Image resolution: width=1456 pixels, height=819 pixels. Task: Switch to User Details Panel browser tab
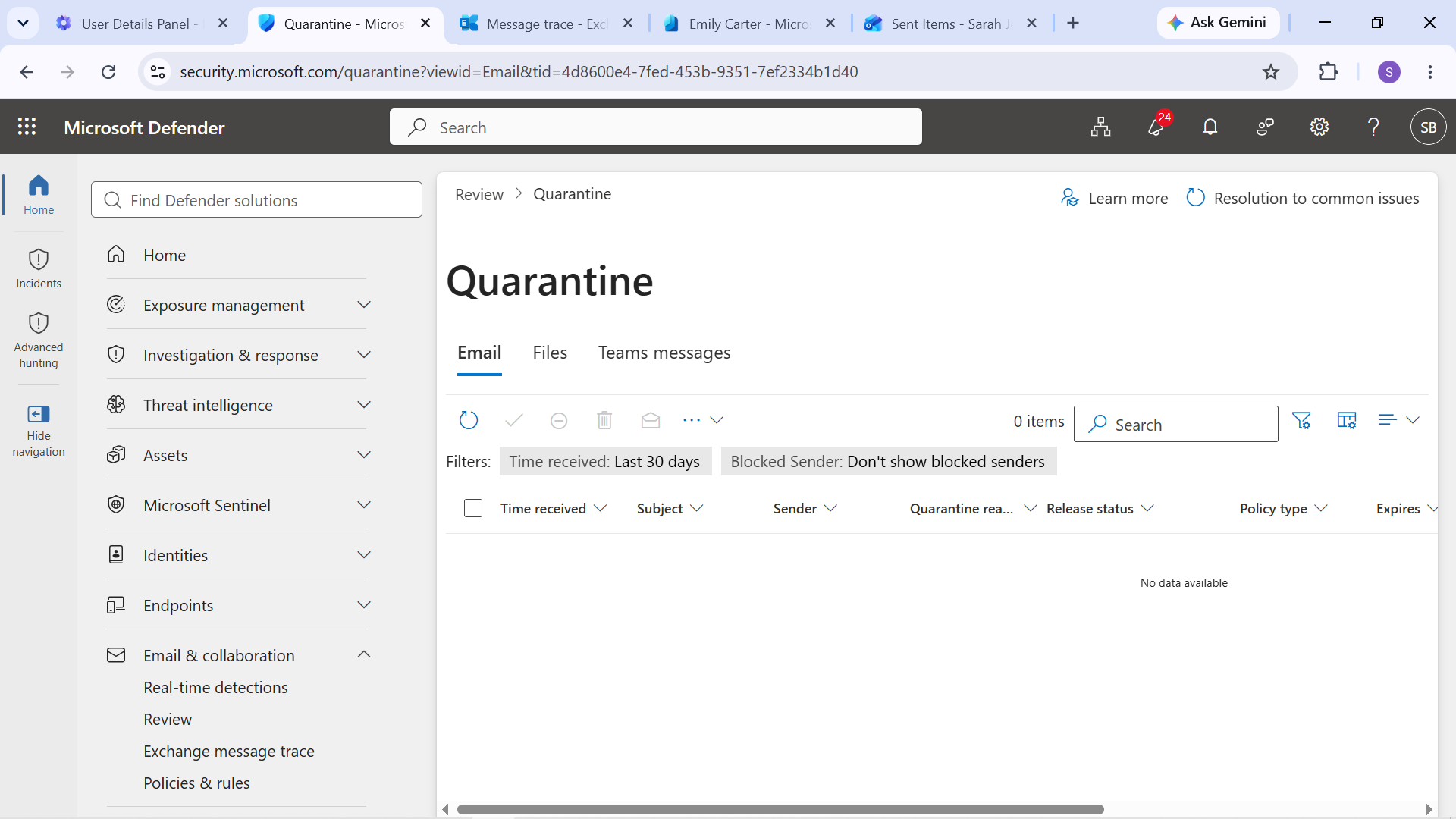[x=142, y=24]
